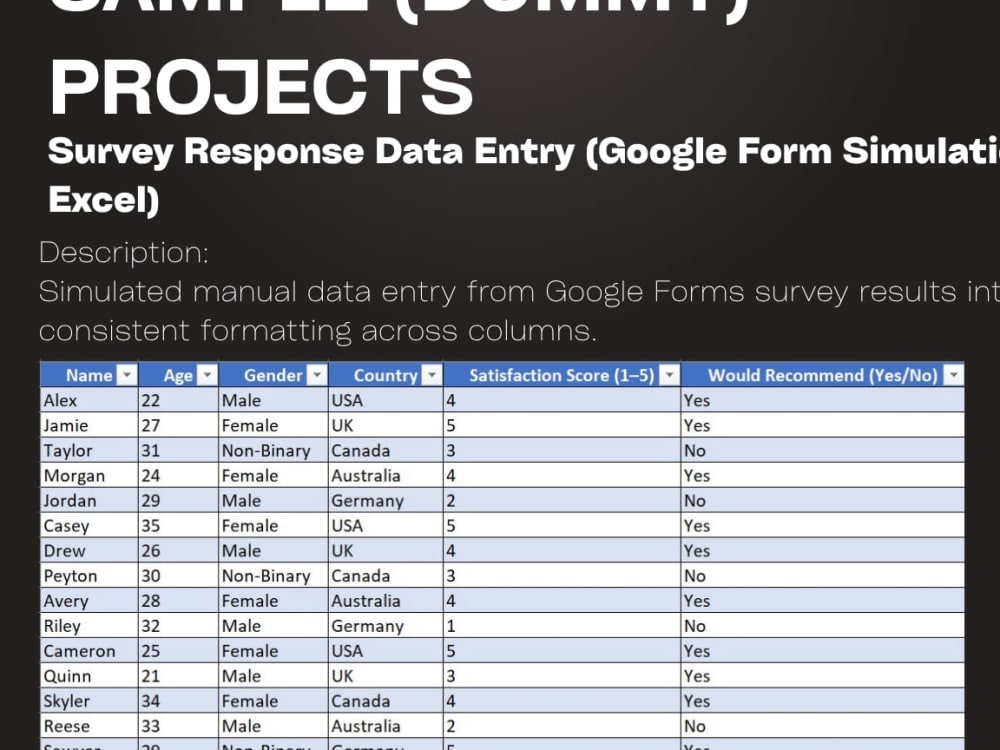Click Taylor's age cell 31
This screenshot has height=750, width=1000.
pos(178,450)
